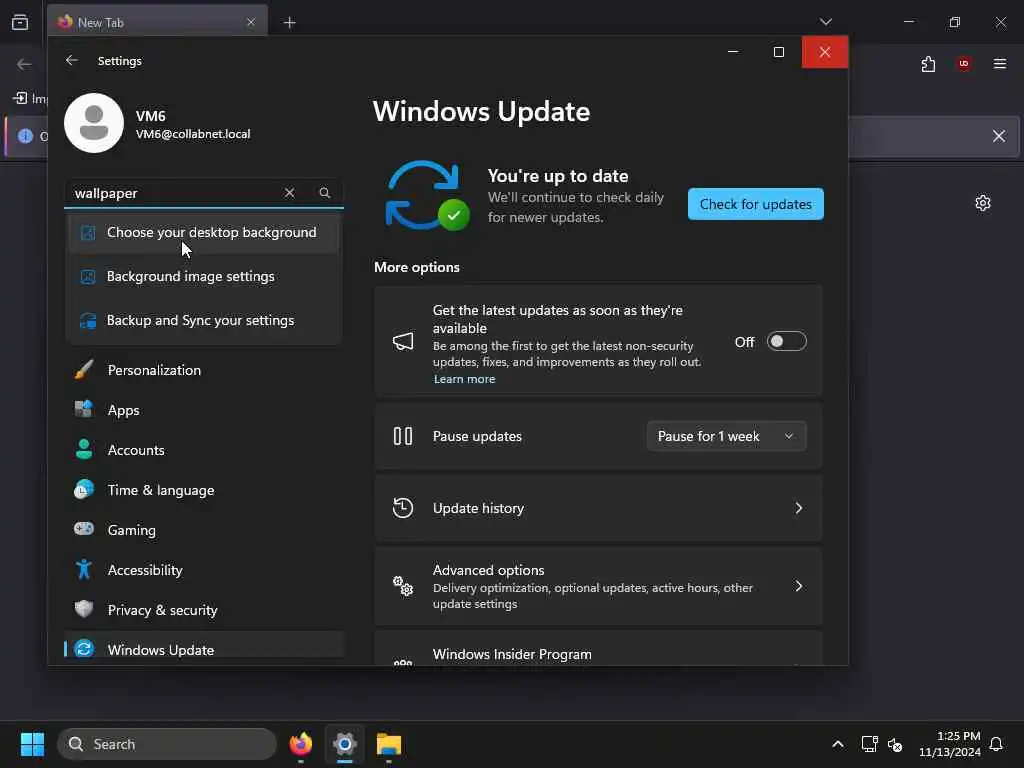The image size is (1024, 768).
Task: Click the Accounts person icon
Action: click(x=84, y=449)
